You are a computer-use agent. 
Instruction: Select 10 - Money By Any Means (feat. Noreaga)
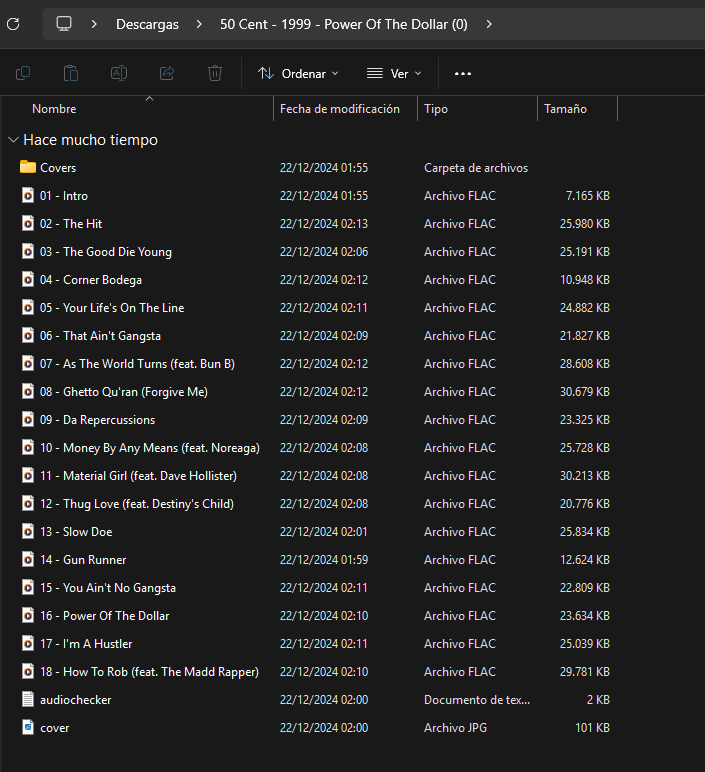[150, 448]
